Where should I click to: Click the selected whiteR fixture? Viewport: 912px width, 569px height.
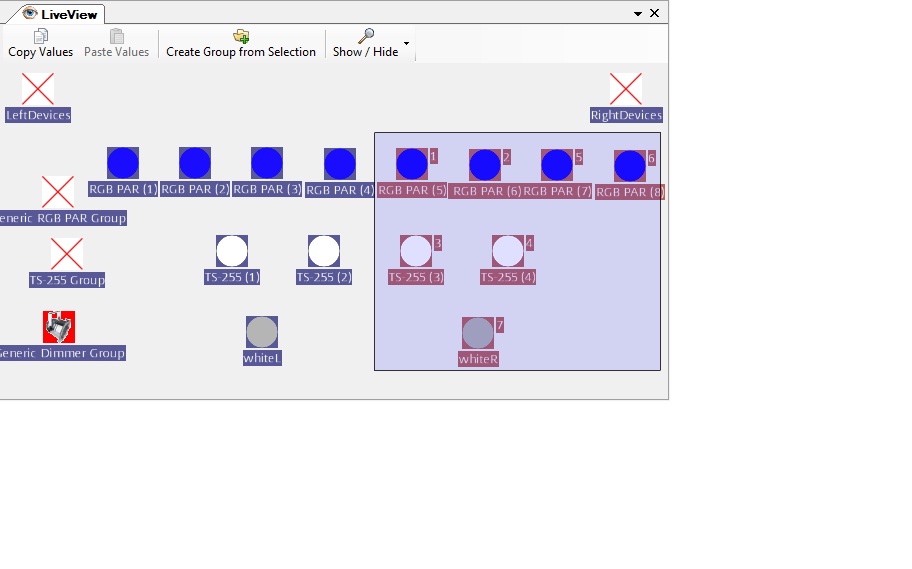[x=478, y=333]
